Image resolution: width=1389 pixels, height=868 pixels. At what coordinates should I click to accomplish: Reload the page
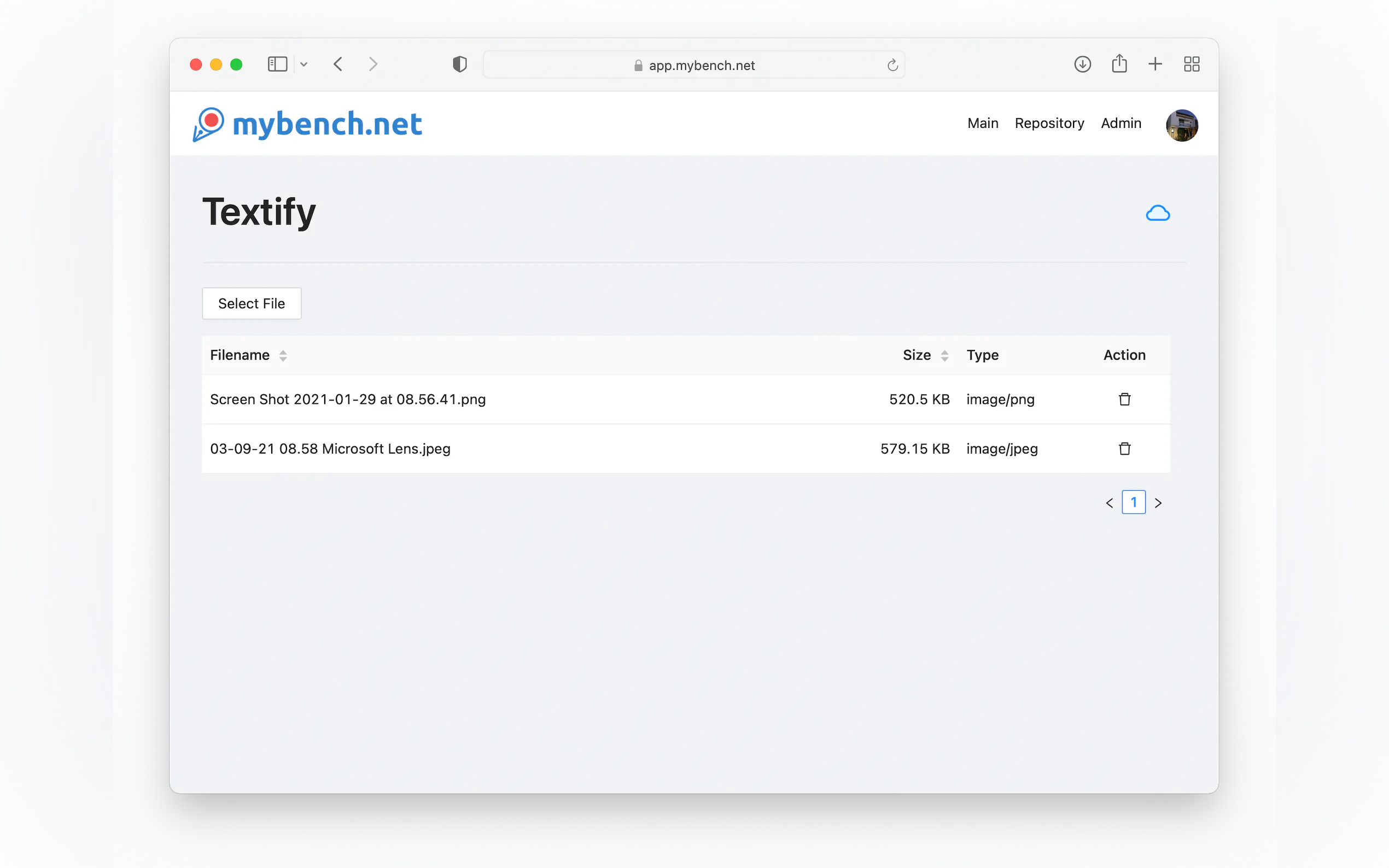[892, 66]
